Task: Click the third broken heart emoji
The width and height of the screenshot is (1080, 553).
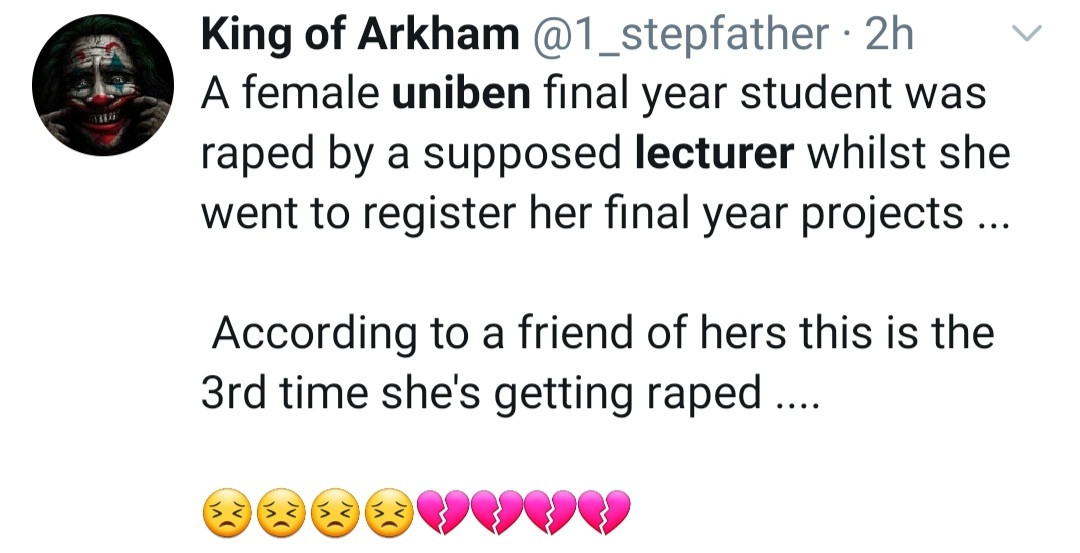Action: click(x=552, y=511)
